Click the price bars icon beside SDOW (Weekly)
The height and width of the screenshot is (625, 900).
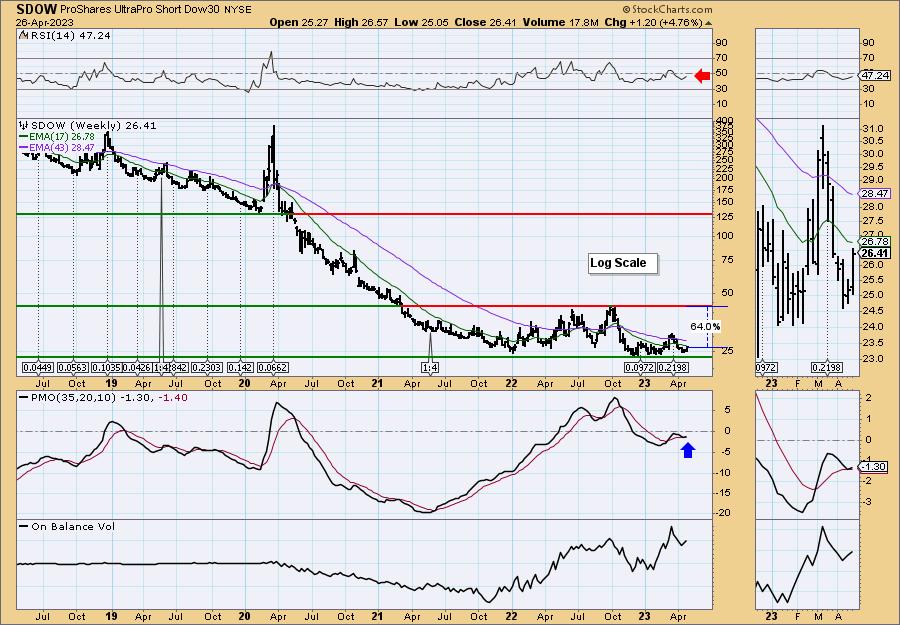(23, 125)
